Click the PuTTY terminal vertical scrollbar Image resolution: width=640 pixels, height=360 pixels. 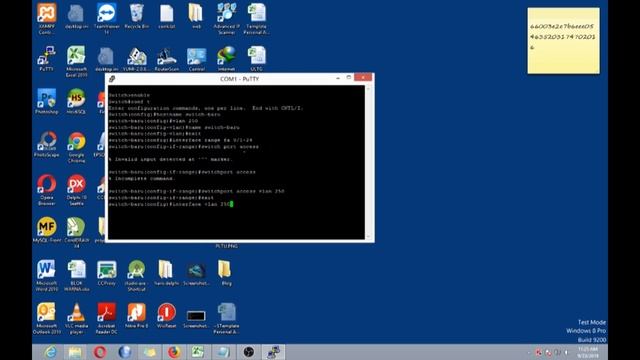coord(369,162)
